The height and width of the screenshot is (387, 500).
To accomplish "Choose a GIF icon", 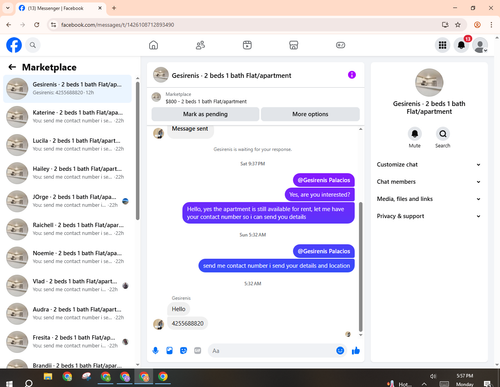I will click(198, 351).
